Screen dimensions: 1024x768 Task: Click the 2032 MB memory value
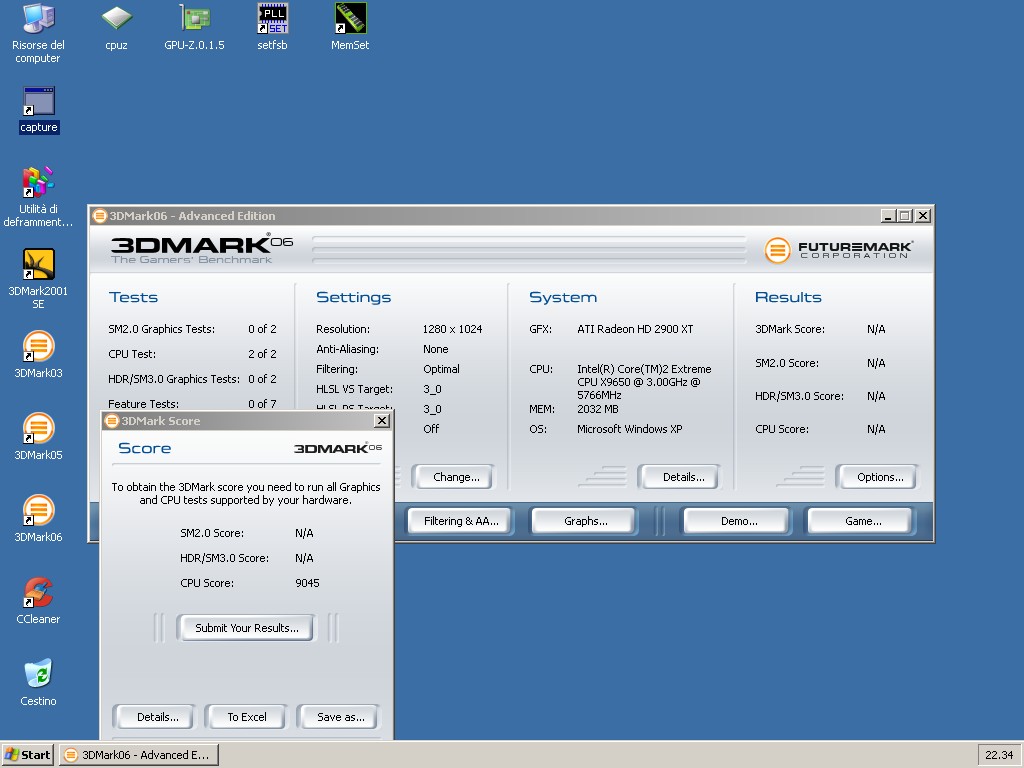[598, 409]
